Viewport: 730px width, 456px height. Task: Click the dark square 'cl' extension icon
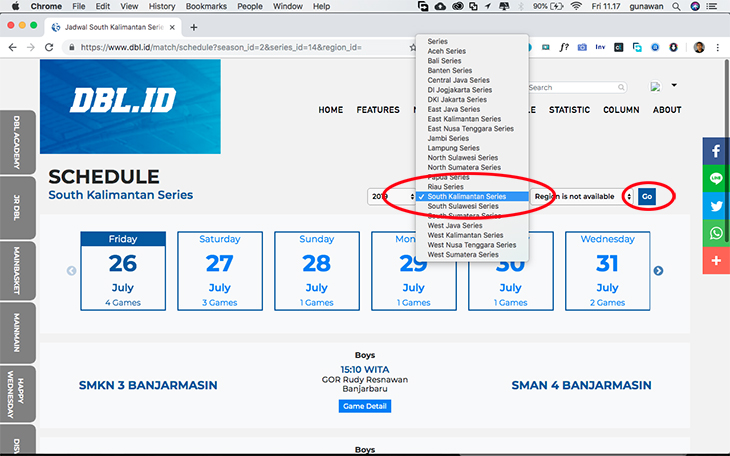click(618, 47)
